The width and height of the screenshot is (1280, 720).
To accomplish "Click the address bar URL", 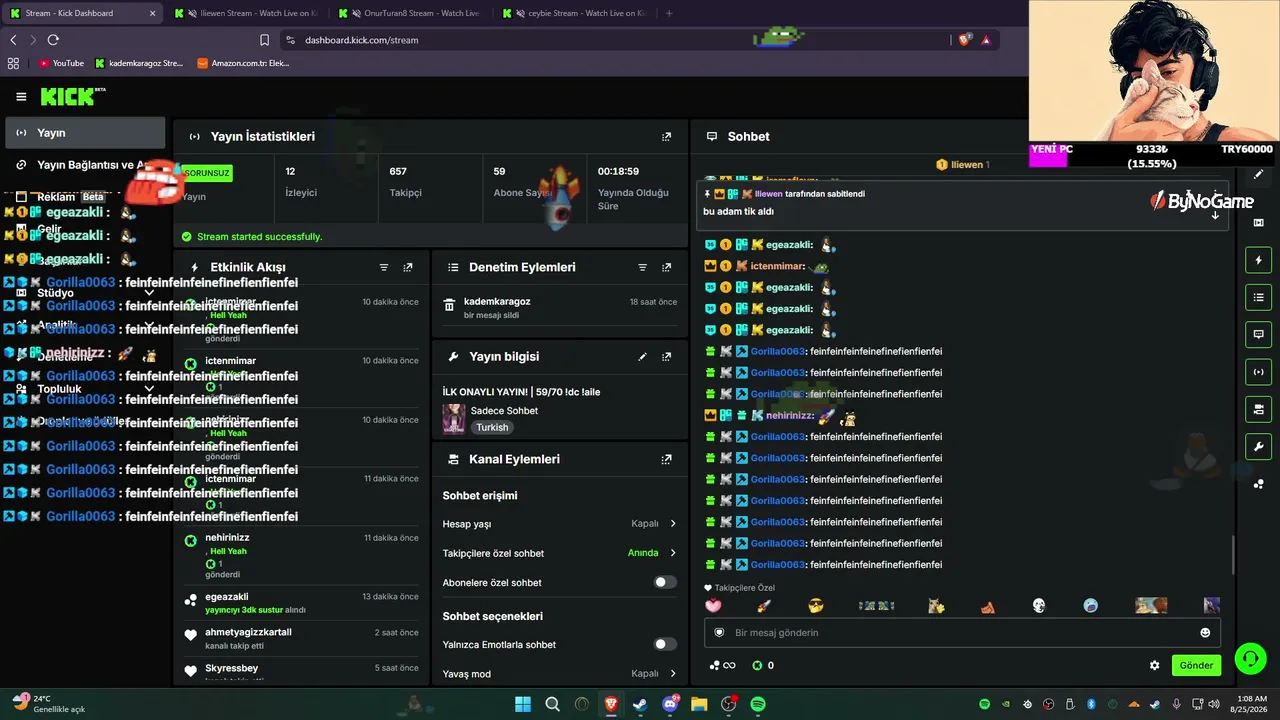I will pos(362,40).
